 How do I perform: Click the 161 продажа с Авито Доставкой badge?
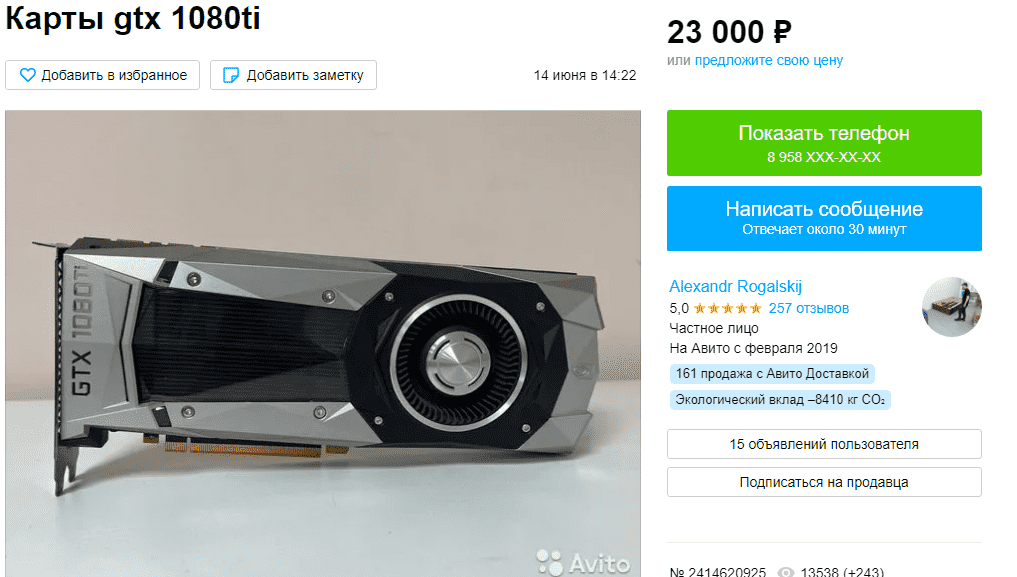pos(772,373)
